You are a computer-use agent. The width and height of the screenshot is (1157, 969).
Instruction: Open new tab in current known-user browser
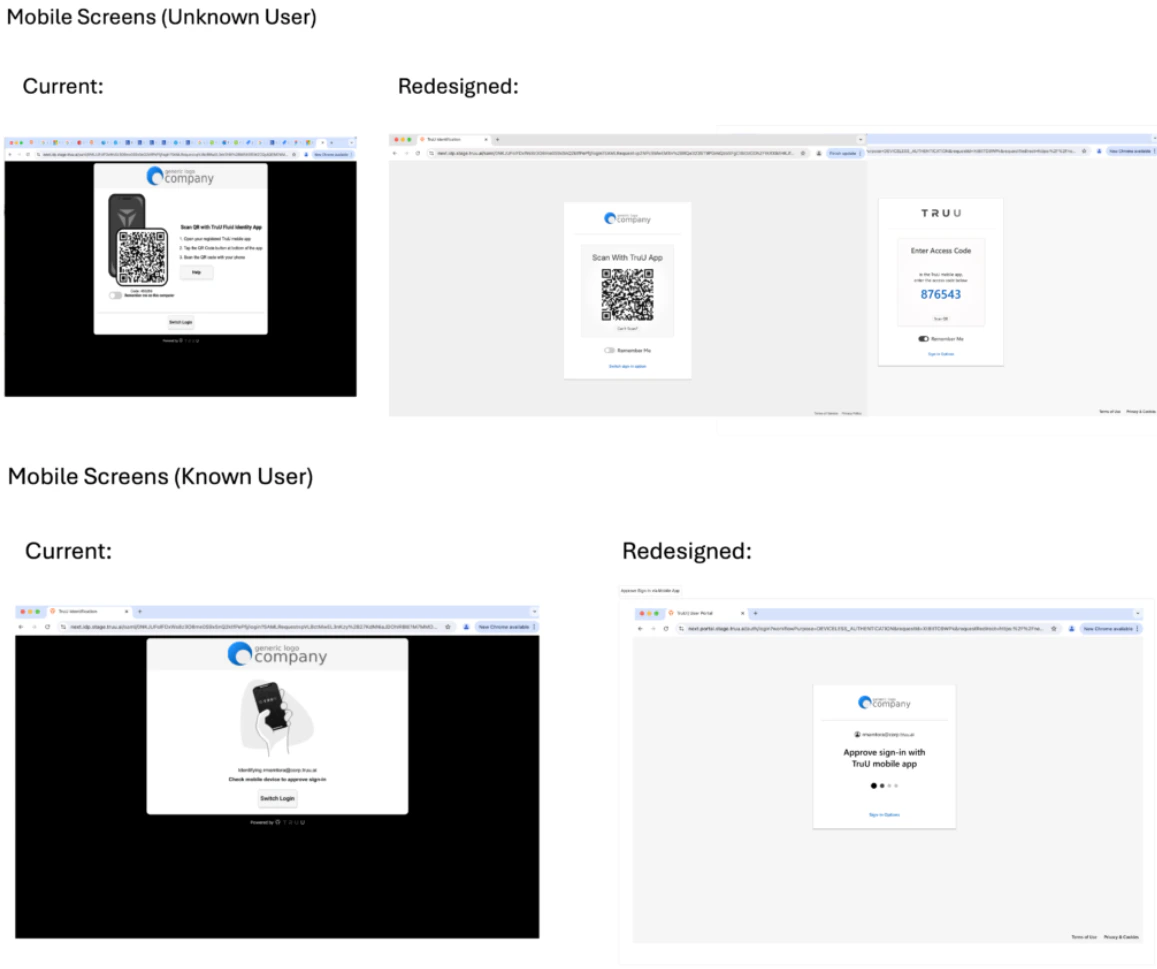[x=139, y=611]
